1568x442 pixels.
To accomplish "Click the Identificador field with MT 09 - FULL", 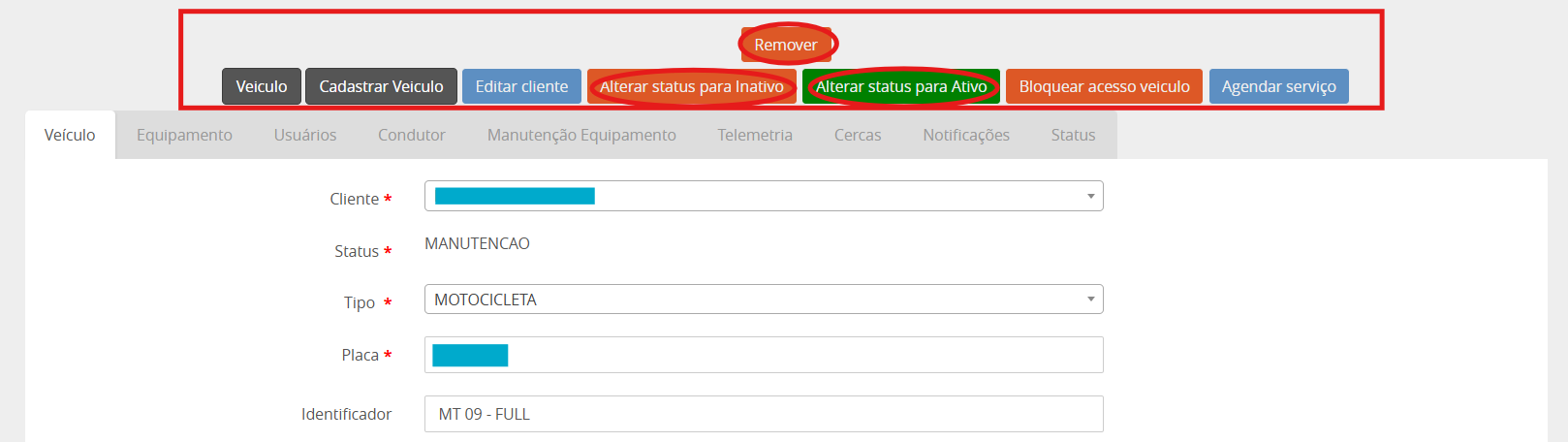I will pyautogui.click(x=764, y=414).
